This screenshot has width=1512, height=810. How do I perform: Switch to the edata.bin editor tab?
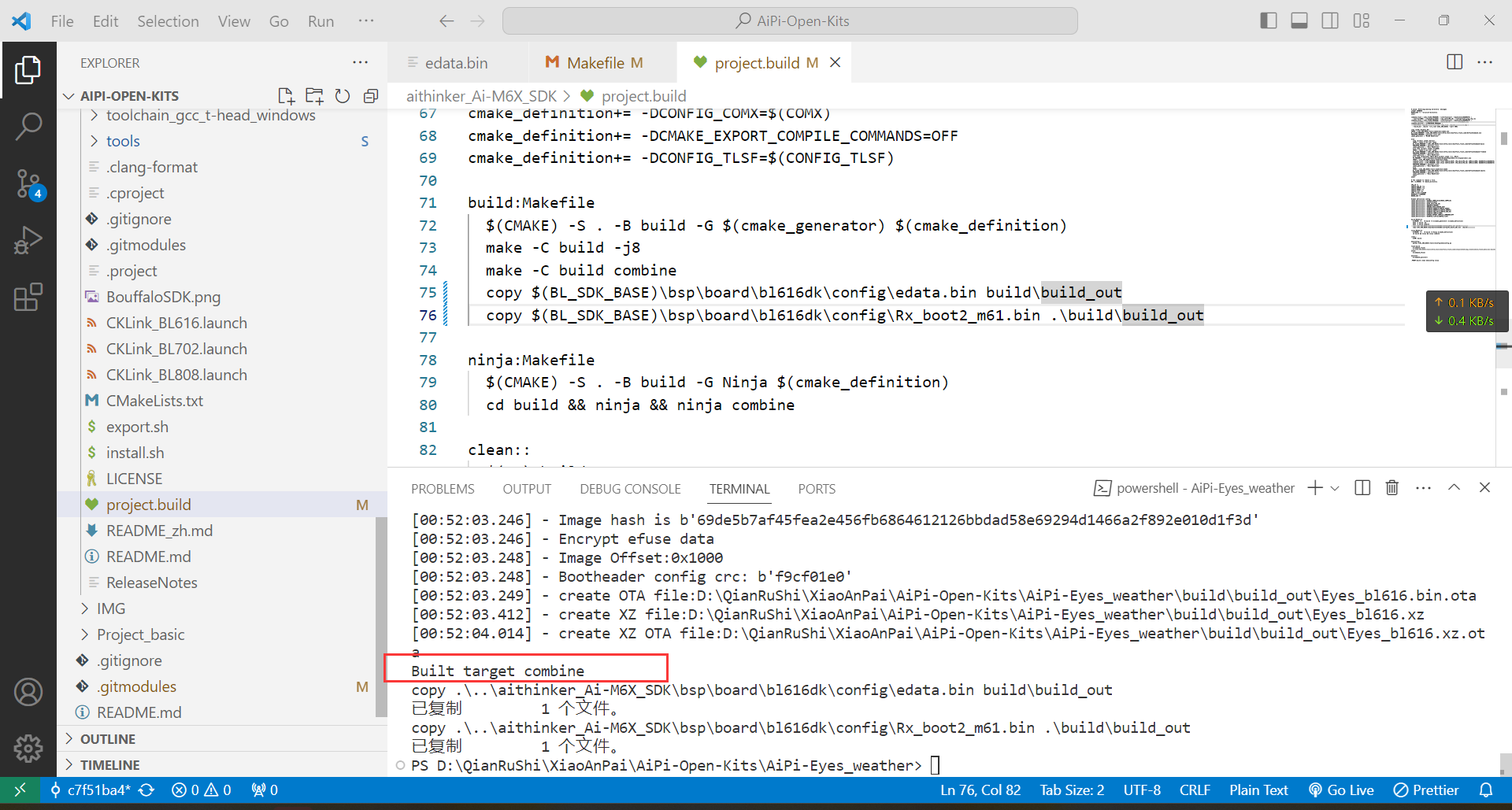[457, 62]
